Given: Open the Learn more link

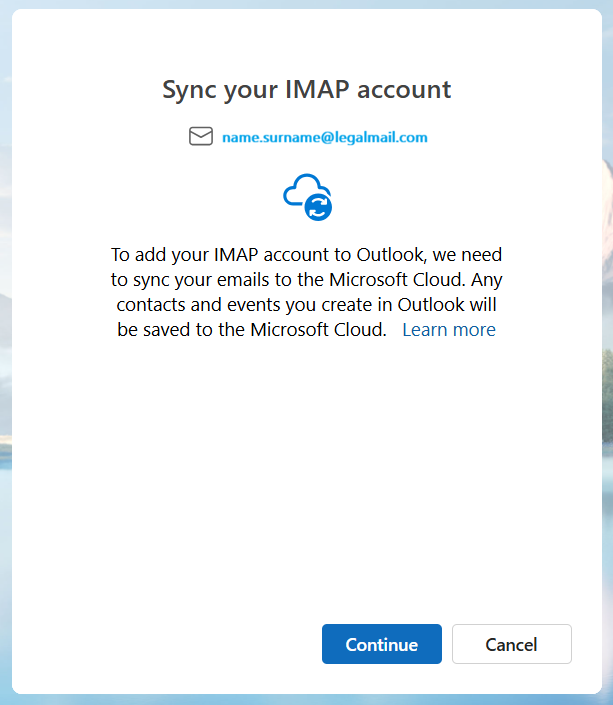Looking at the screenshot, I should coord(448,329).
